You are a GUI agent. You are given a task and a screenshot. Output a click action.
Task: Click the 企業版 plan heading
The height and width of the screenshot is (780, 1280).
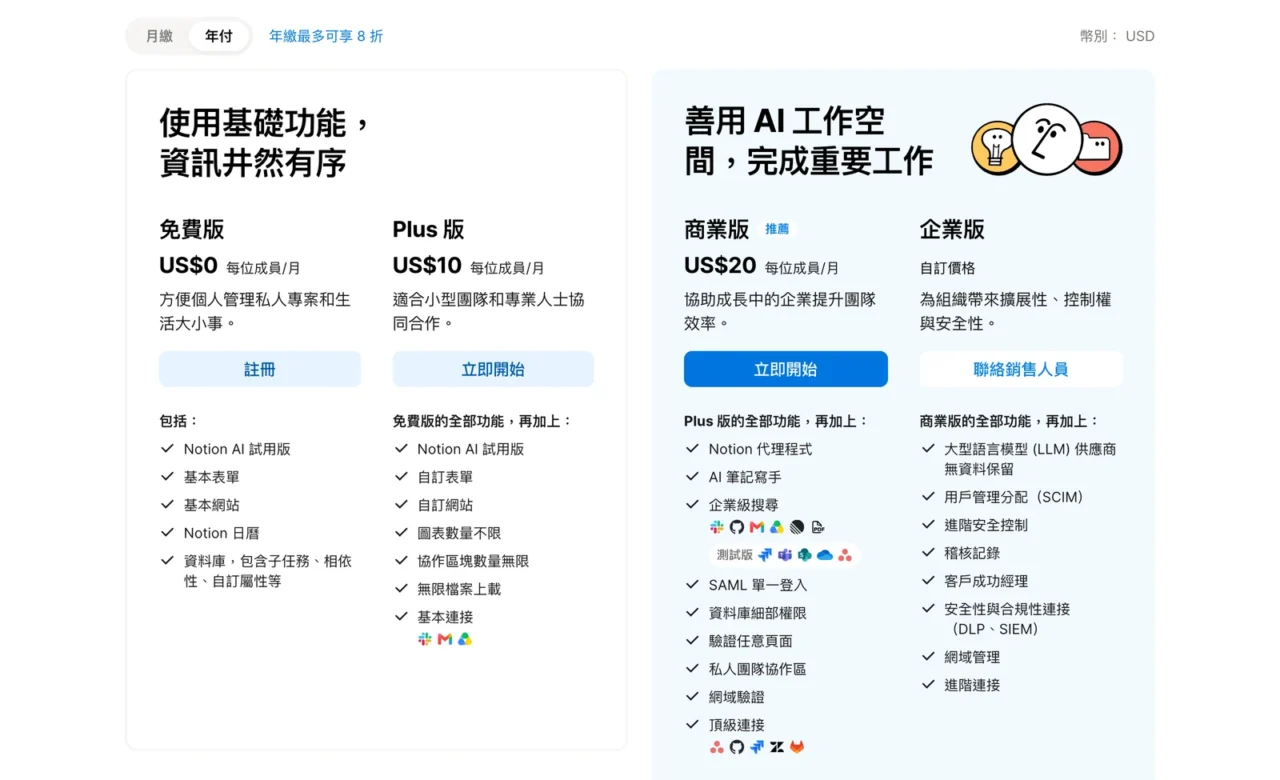pyautogui.click(x=952, y=229)
